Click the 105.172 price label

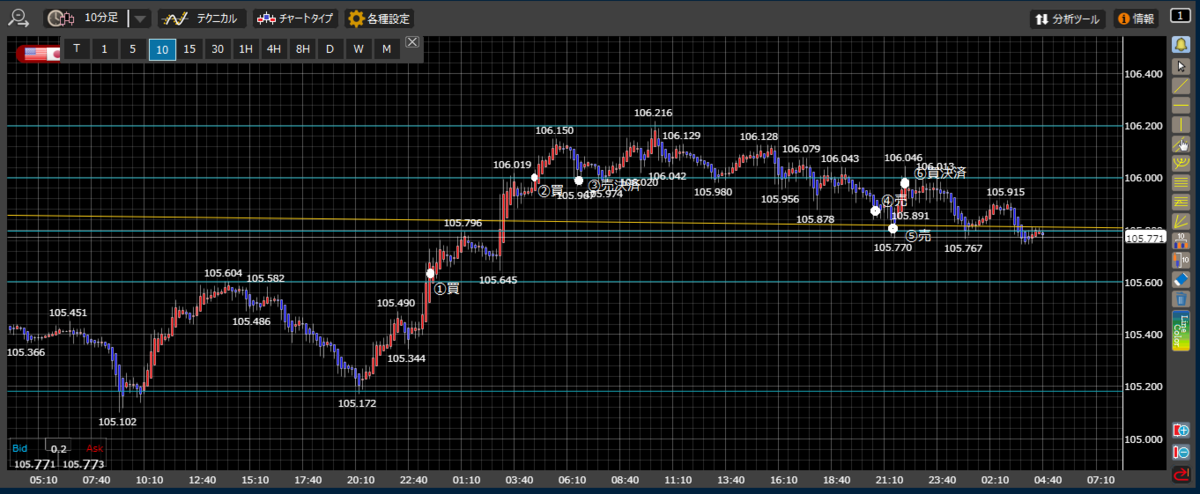pos(357,404)
